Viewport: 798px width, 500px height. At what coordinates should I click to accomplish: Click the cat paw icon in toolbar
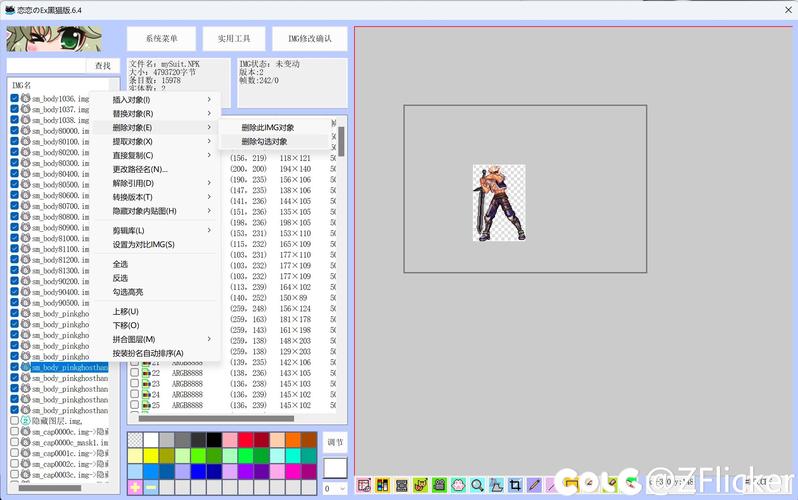click(x=458, y=485)
